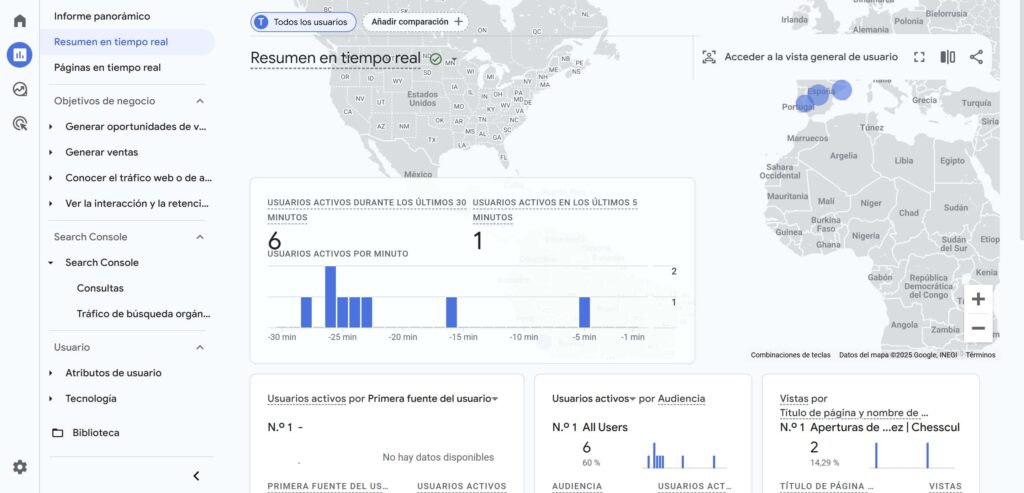Viewport: 1024px width, 493px height.
Task: Open the Admin settings gear
Action: coord(19,467)
